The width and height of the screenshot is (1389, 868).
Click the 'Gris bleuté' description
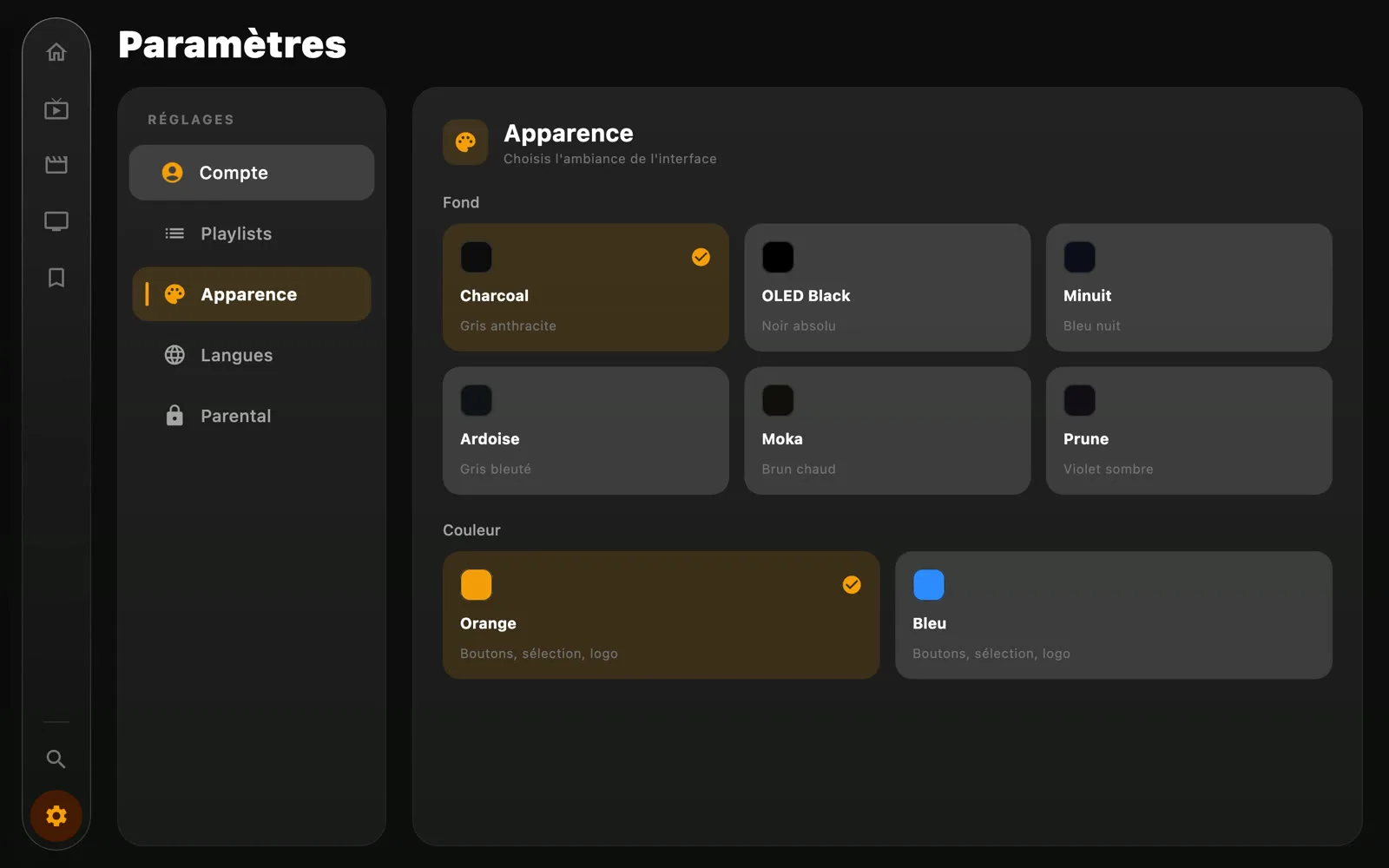tap(496, 470)
